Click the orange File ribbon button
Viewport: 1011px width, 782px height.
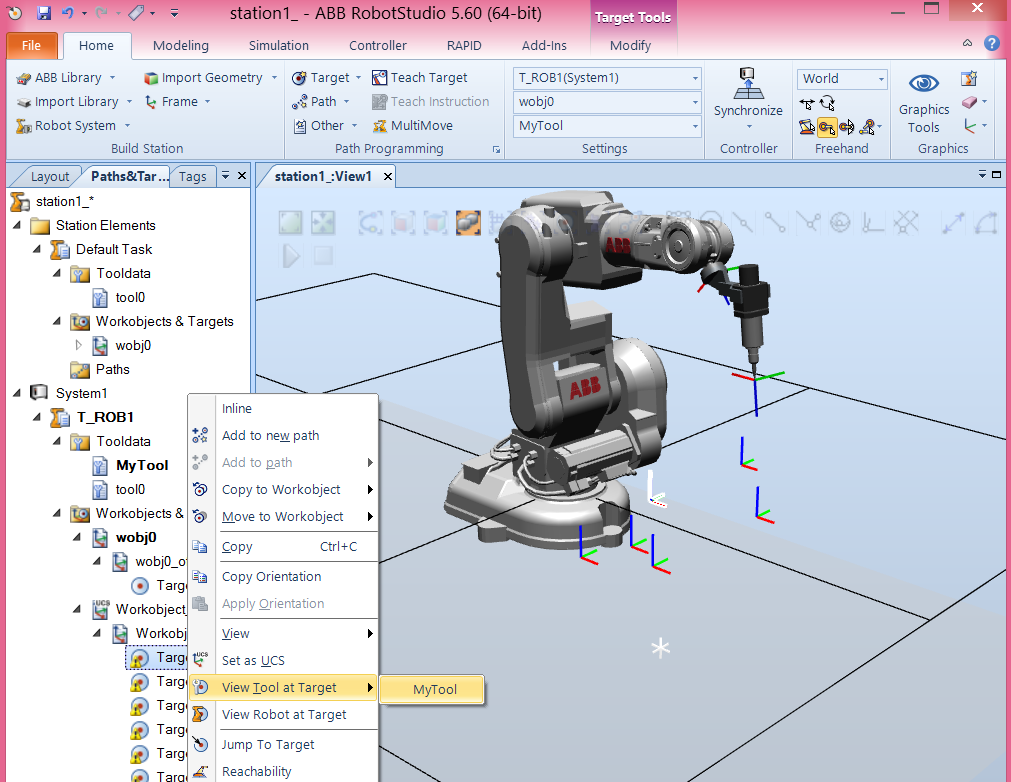pyautogui.click(x=31, y=45)
